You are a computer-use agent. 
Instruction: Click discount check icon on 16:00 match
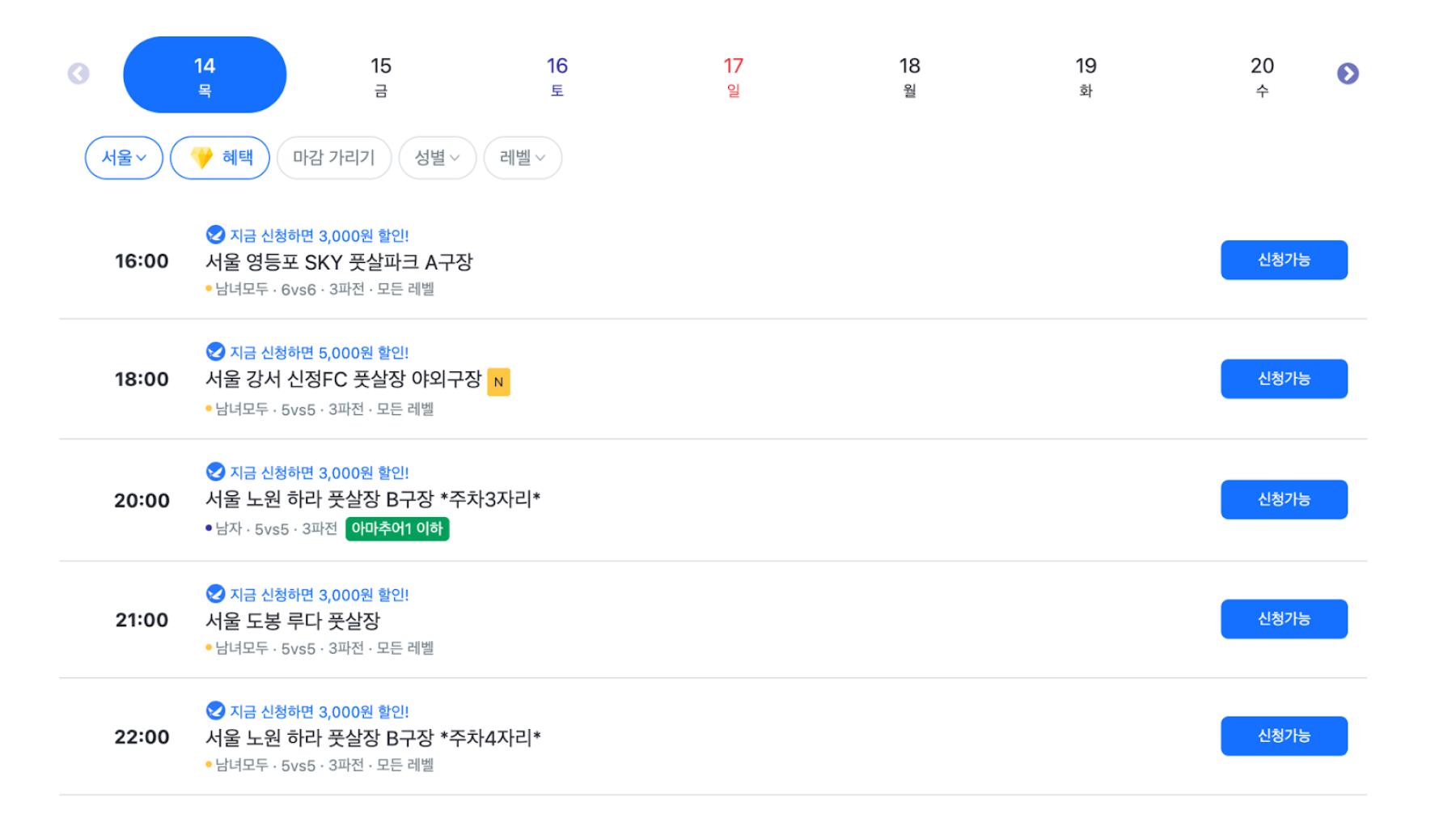(215, 235)
